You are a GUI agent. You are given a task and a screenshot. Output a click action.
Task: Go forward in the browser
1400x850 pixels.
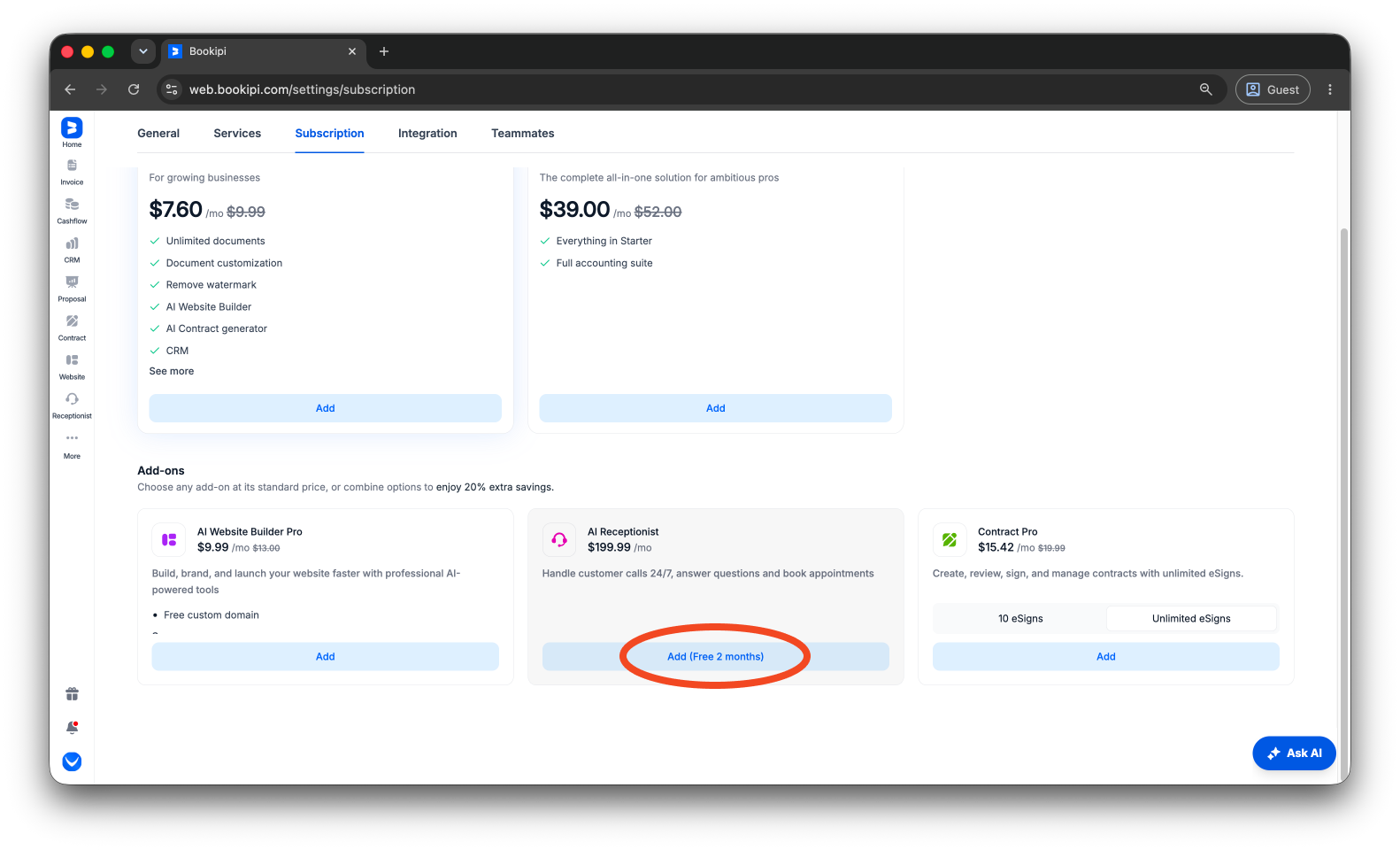(102, 89)
